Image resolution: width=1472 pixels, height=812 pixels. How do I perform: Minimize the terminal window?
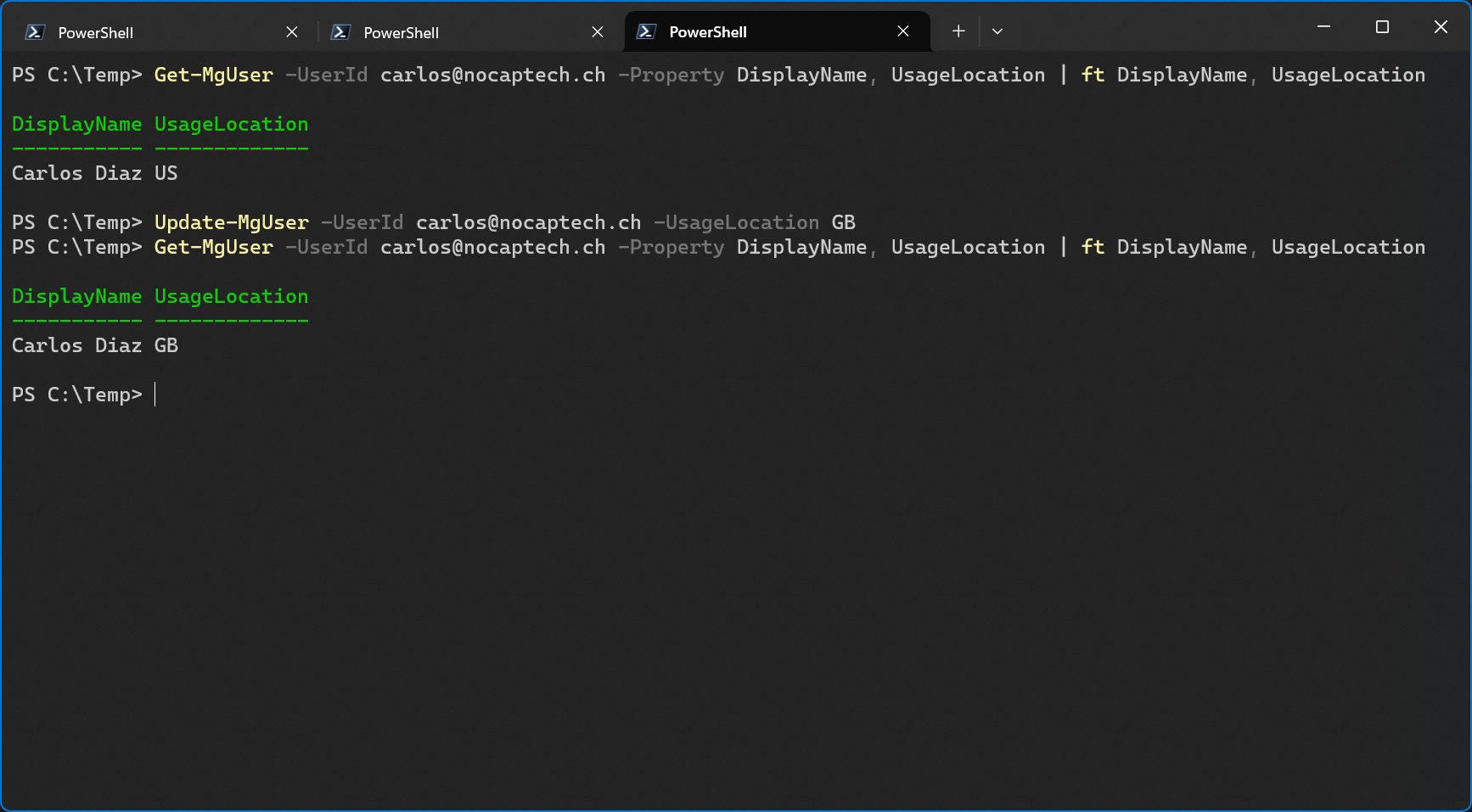(1323, 27)
